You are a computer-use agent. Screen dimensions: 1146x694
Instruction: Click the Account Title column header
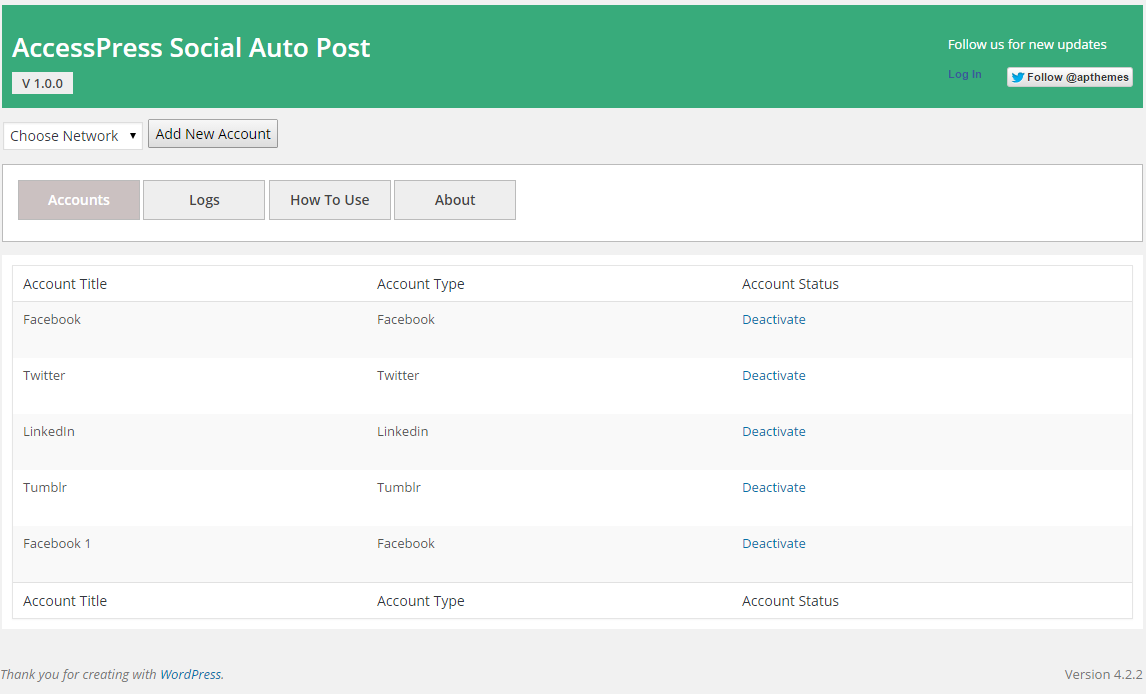(65, 284)
